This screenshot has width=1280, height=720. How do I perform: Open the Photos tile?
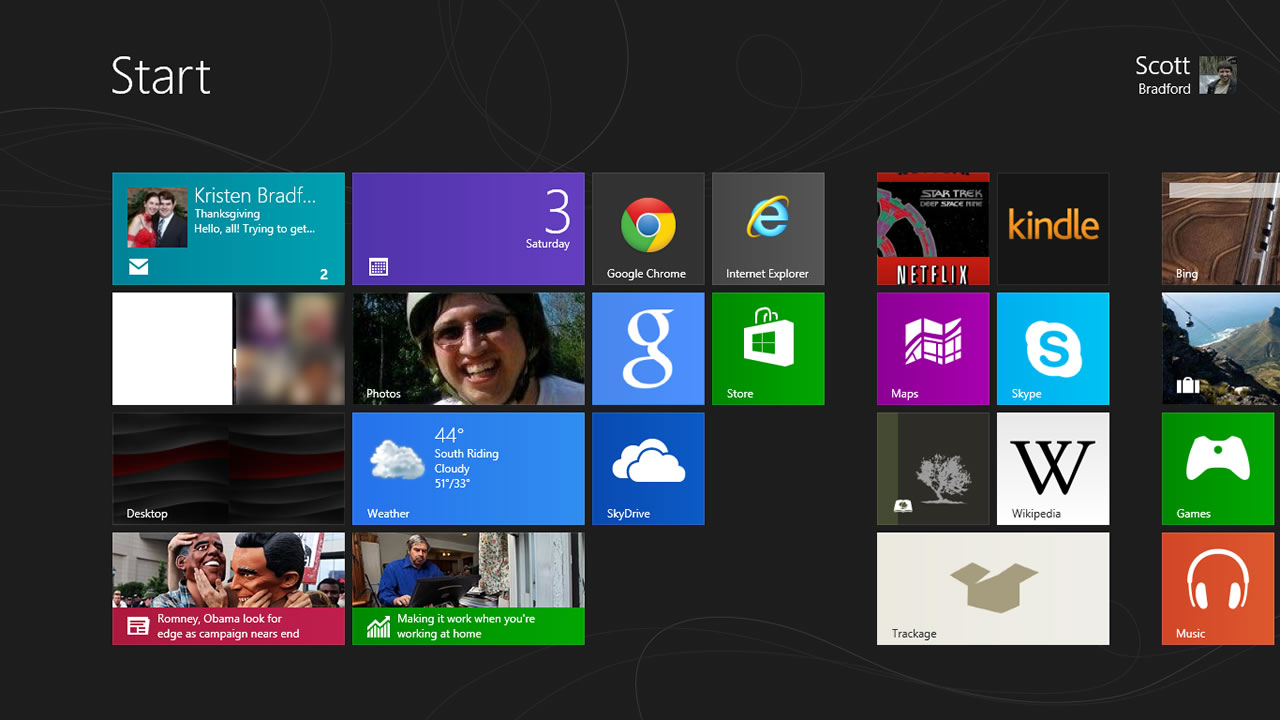pyautogui.click(x=468, y=348)
